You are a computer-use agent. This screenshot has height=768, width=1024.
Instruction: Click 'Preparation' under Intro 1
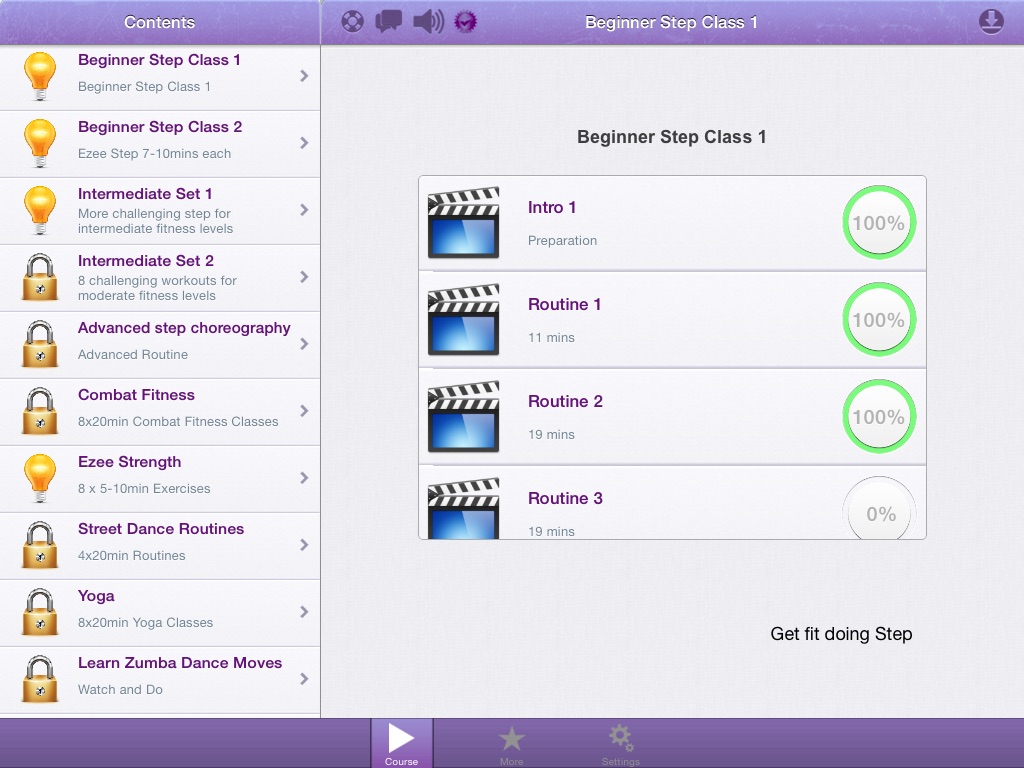click(562, 240)
